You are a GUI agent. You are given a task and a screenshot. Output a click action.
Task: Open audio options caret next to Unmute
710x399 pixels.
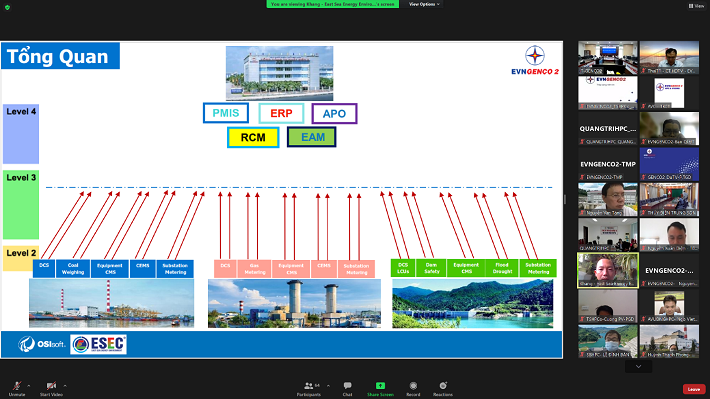click(29, 386)
